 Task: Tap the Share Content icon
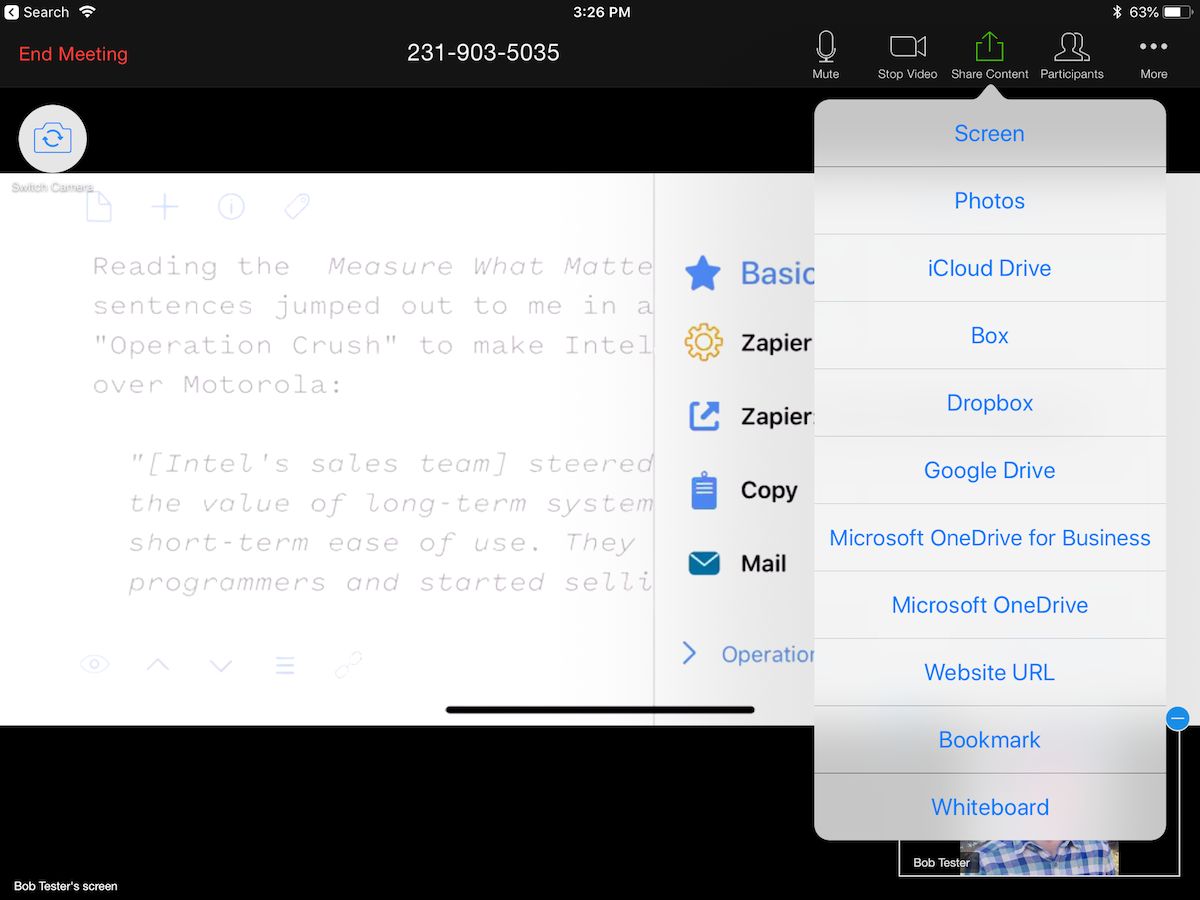coord(989,47)
